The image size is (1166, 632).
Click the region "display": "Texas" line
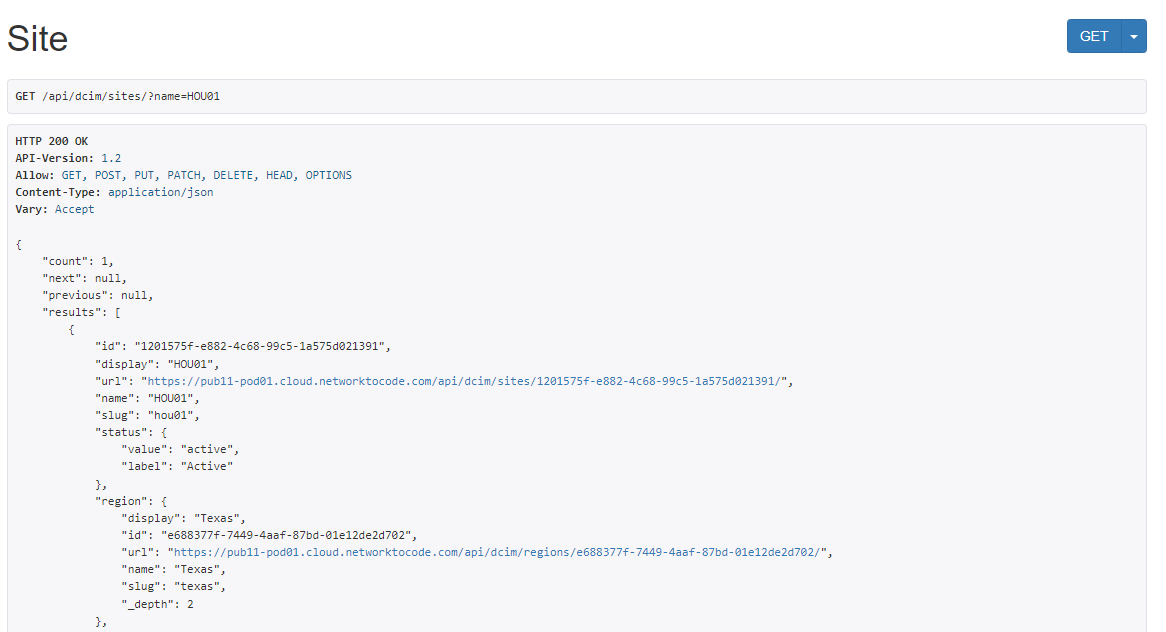(183, 517)
